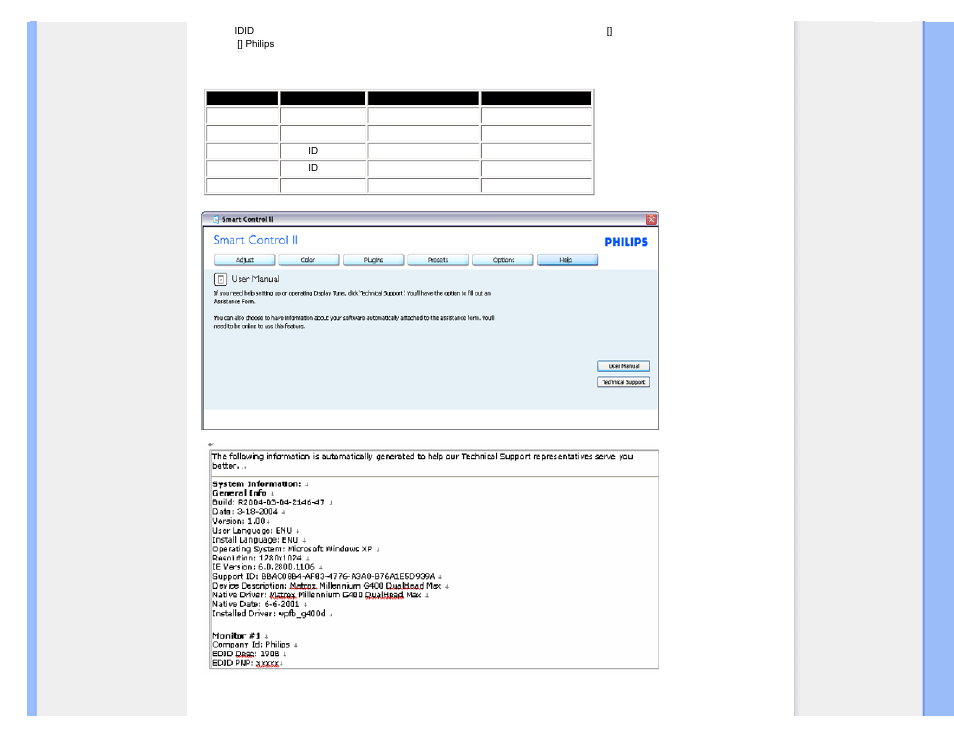The image size is (954, 738).
Task: Click the first 'ID' table cell
Action: point(313,151)
